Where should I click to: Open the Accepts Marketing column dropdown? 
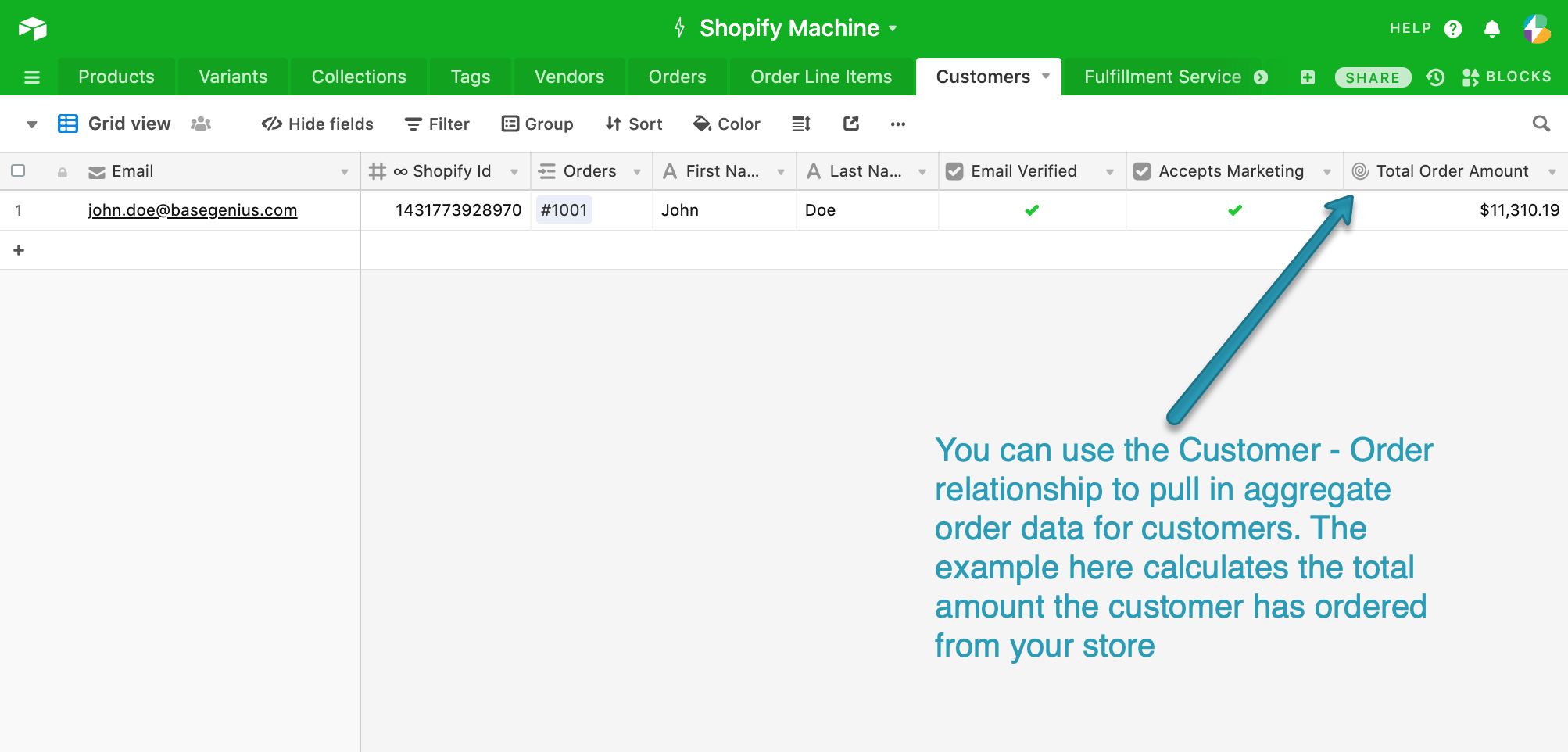[x=1327, y=172]
